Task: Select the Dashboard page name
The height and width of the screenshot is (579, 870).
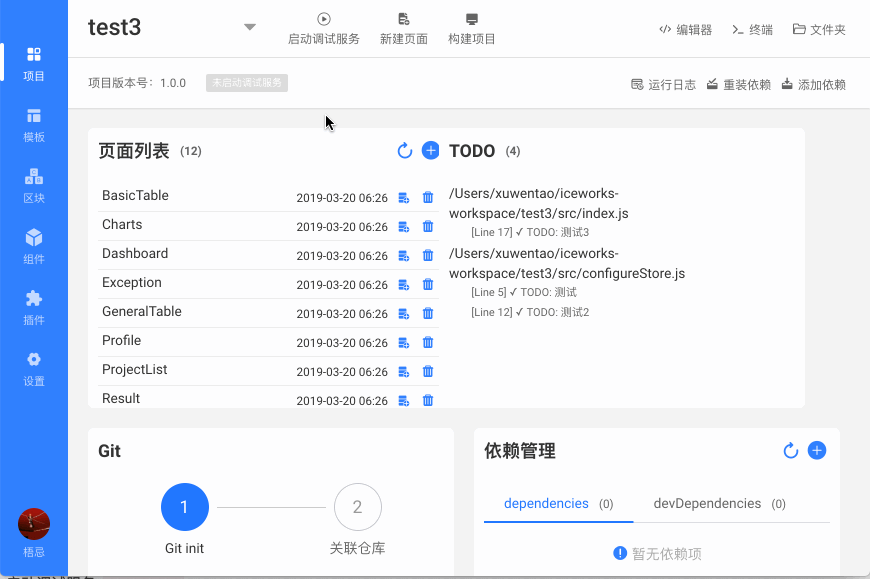Action: point(135,253)
